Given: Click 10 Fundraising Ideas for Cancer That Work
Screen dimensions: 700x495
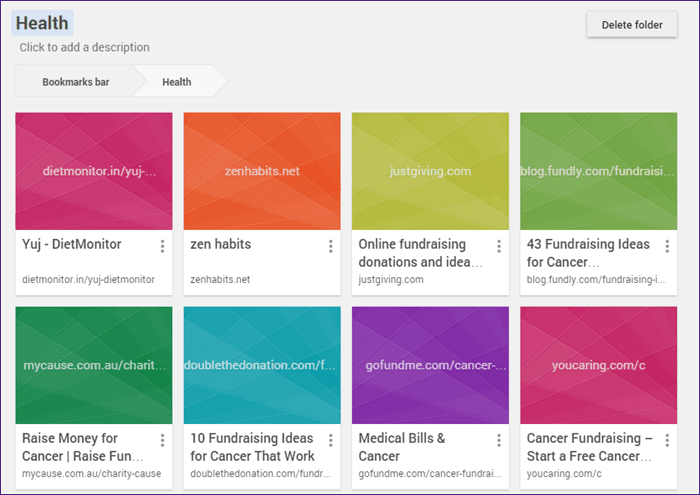Looking at the screenshot, I should (x=252, y=447).
